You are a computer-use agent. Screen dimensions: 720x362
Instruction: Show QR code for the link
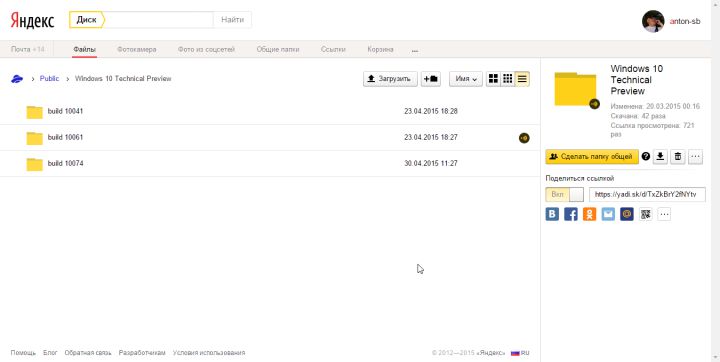tap(646, 214)
